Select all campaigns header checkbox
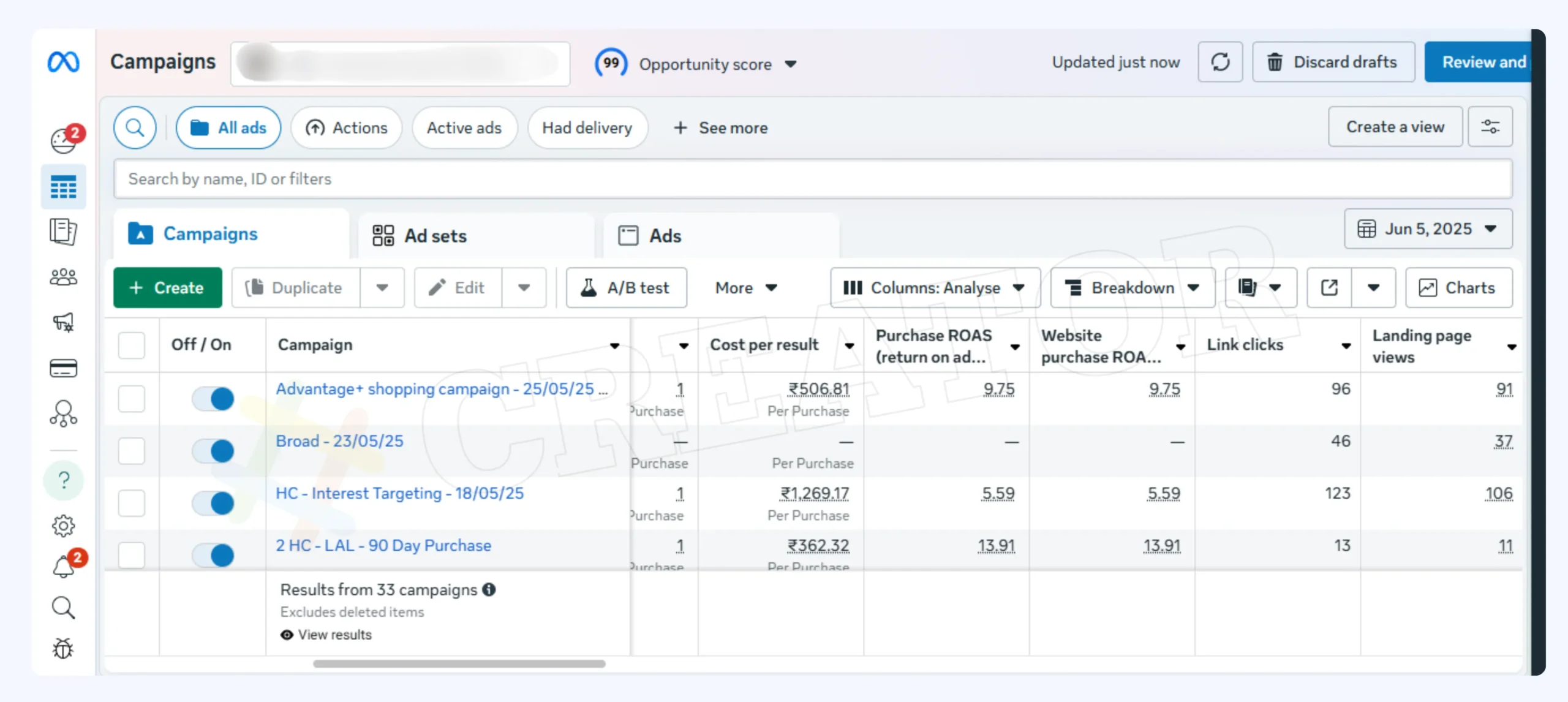The width and height of the screenshot is (1568, 702). tap(132, 345)
